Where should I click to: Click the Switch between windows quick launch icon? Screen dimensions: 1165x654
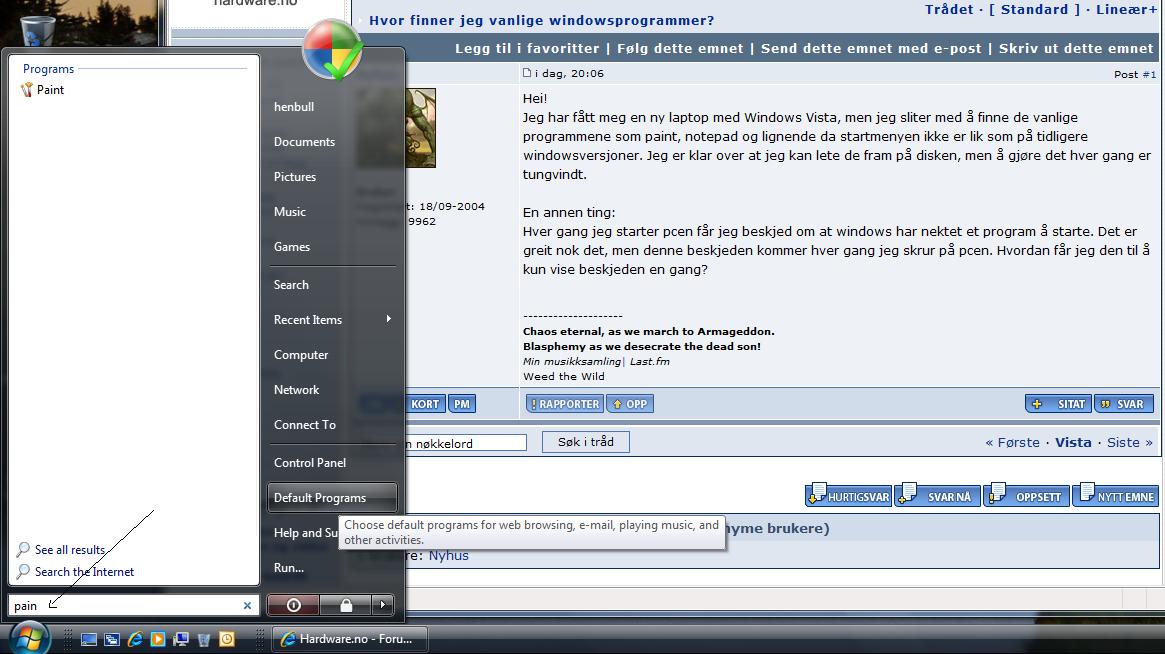112,639
